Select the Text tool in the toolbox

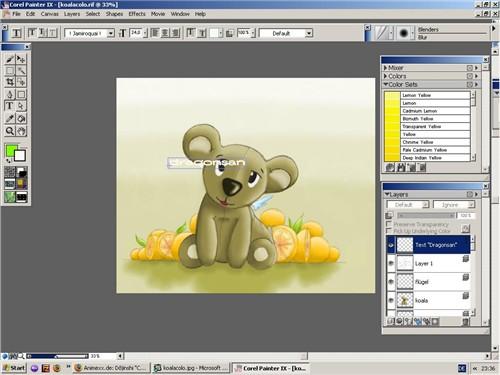click(10, 106)
